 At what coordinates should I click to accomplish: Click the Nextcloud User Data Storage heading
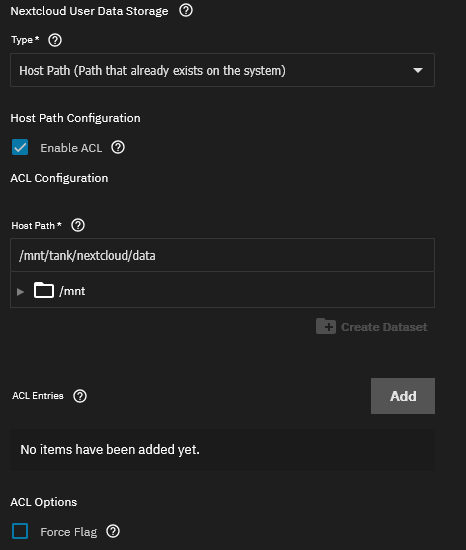[89, 11]
